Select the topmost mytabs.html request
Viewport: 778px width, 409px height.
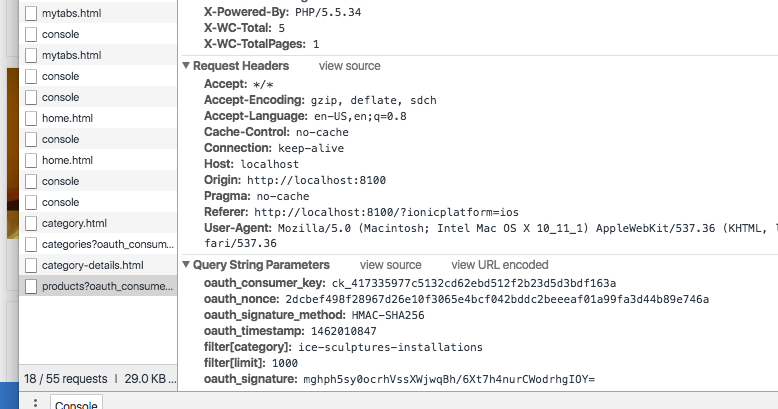[x=98, y=13]
